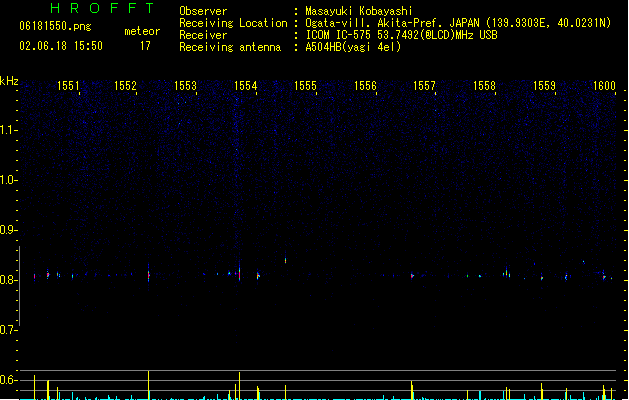Image resolution: width=629 pixels, height=400 pixels.
Task: Click the isolated echo above 0.8 near 1555
Action: 286,259
